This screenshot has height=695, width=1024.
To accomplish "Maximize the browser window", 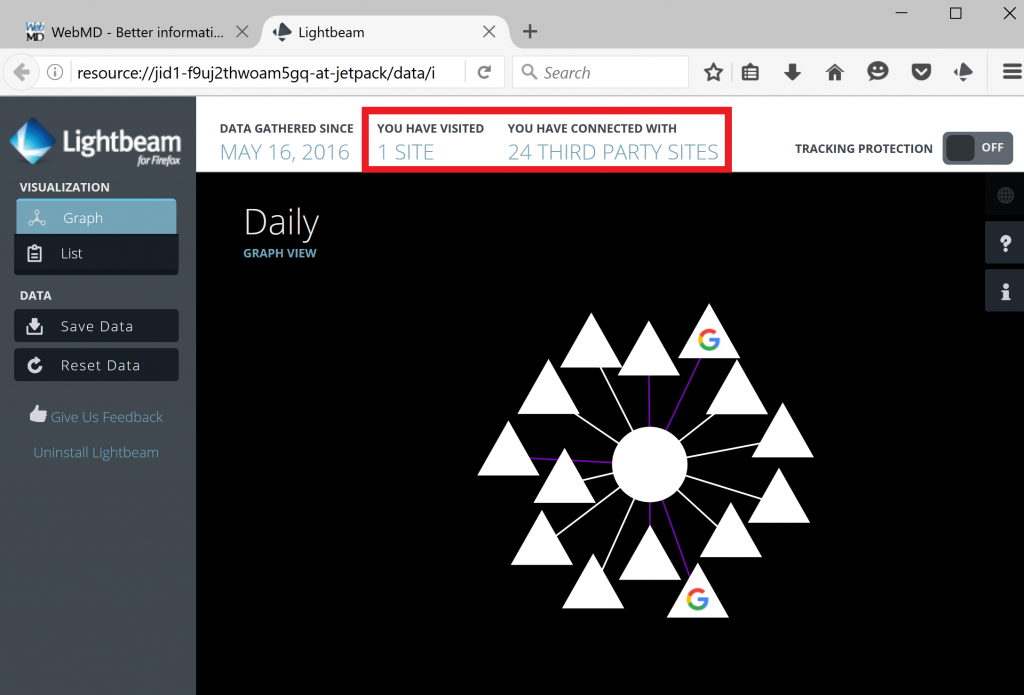I will (955, 13).
